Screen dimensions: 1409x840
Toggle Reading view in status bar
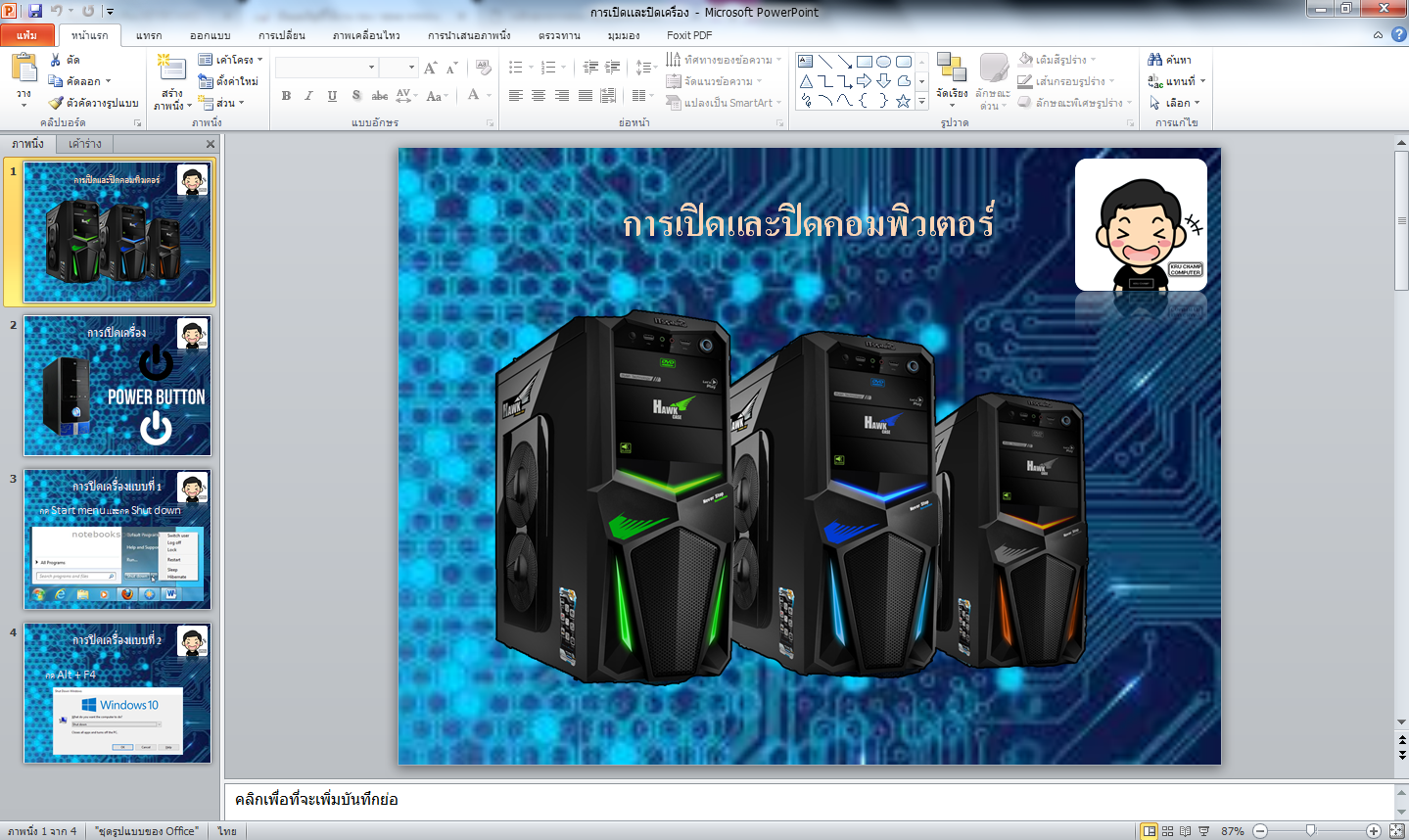[1186, 831]
